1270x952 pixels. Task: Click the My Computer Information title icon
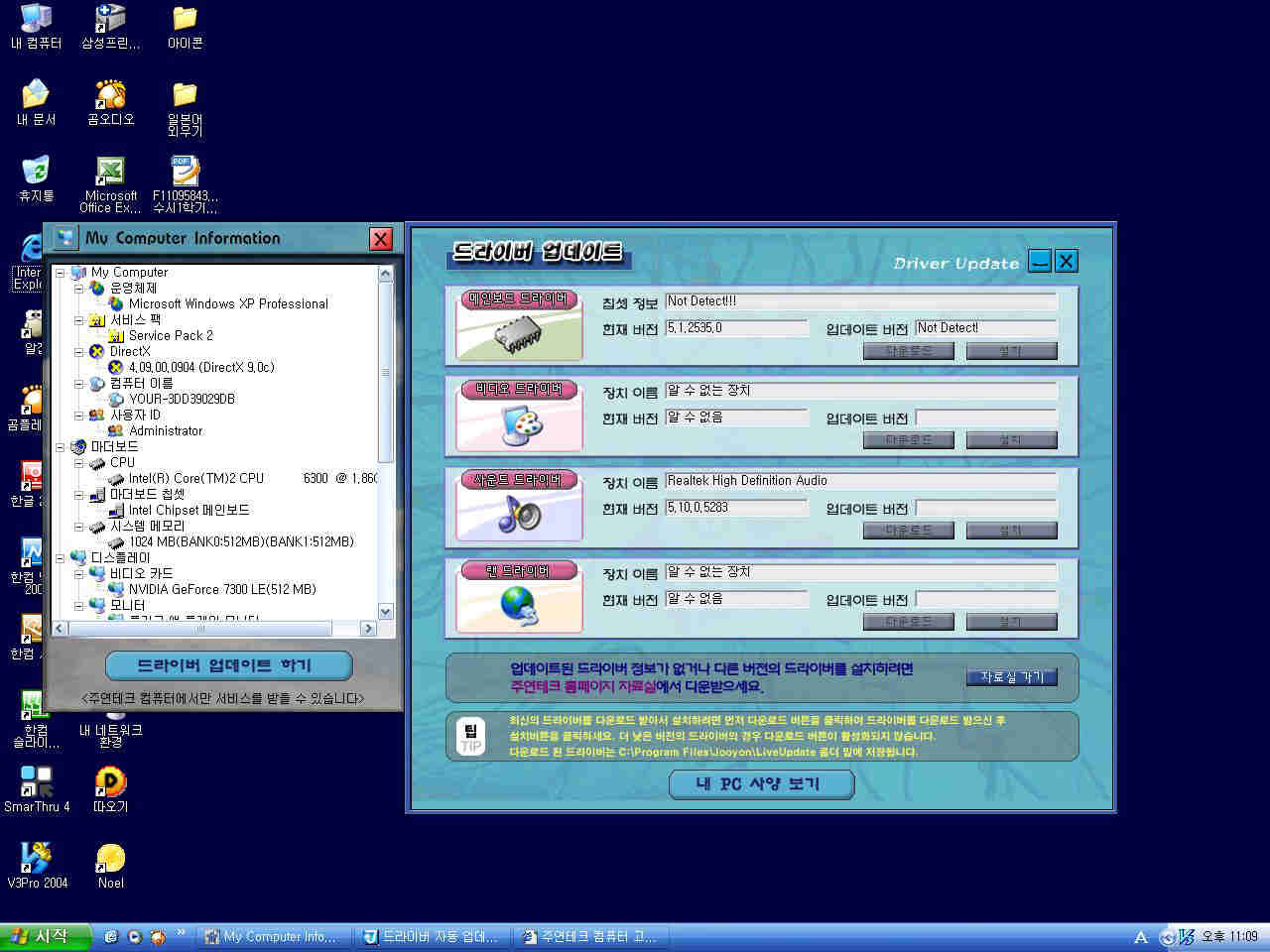coord(65,238)
